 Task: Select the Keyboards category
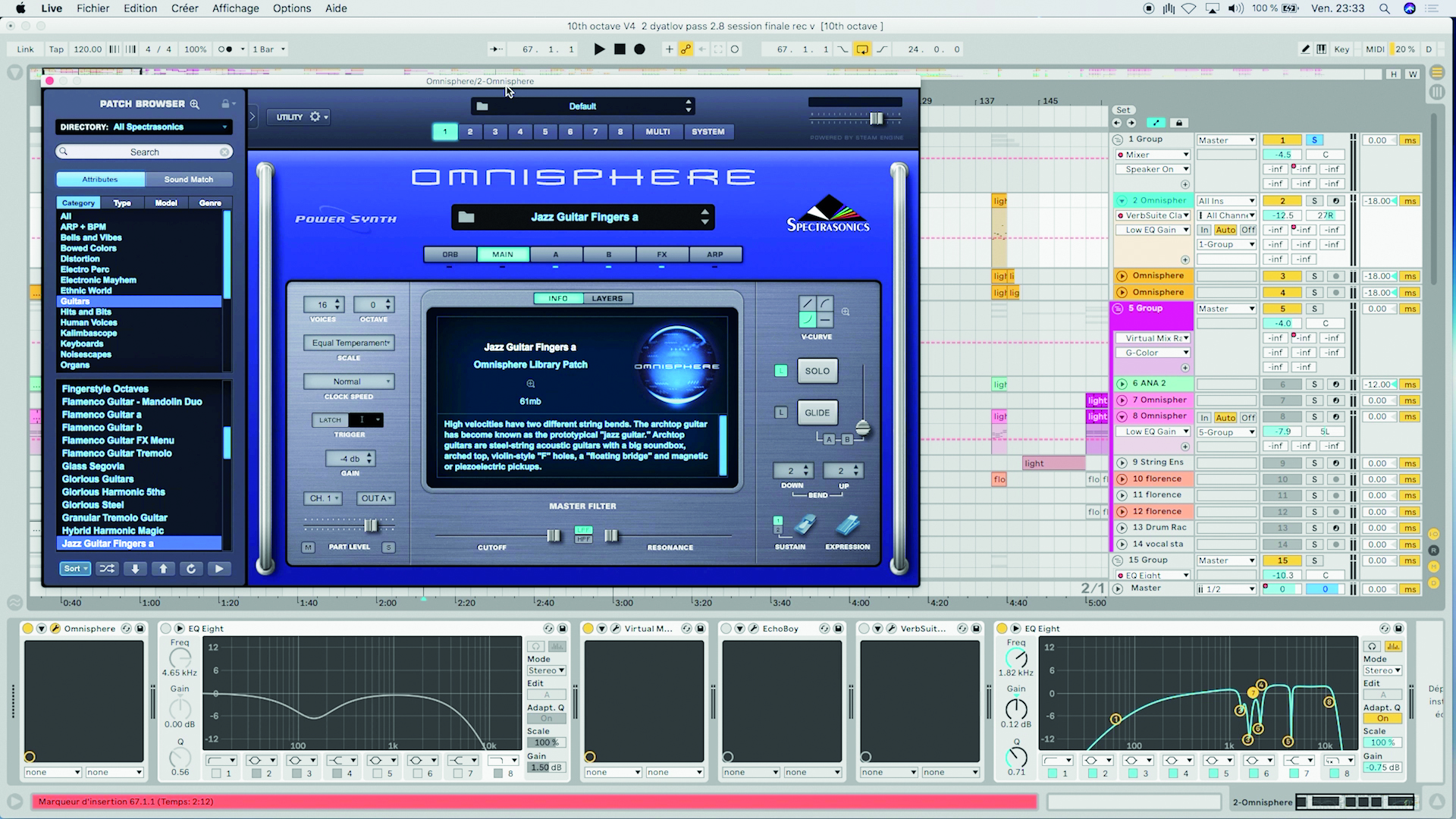82,344
